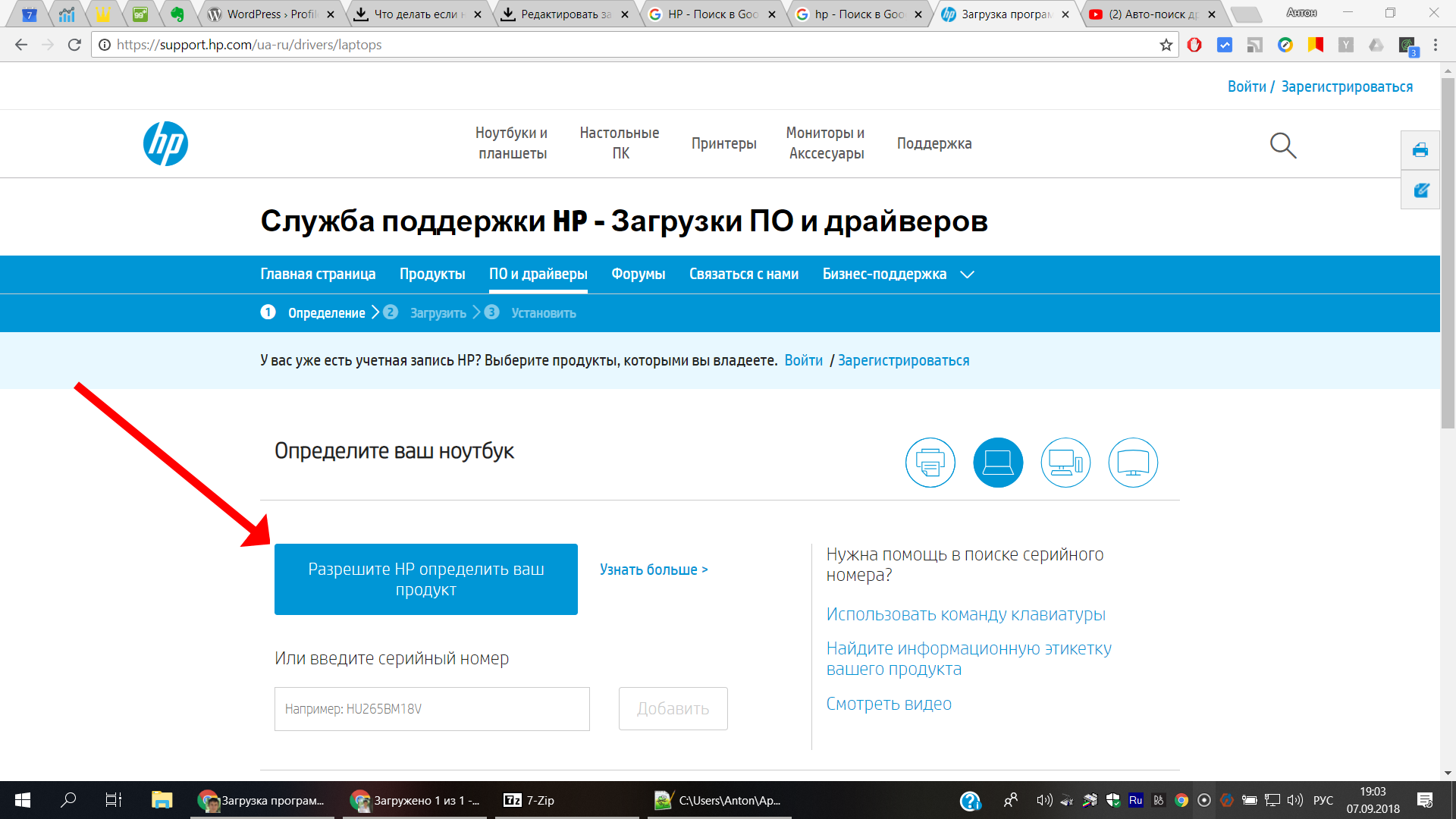Open notification center icon
Viewport: 1456px width, 819px height.
(1425, 800)
